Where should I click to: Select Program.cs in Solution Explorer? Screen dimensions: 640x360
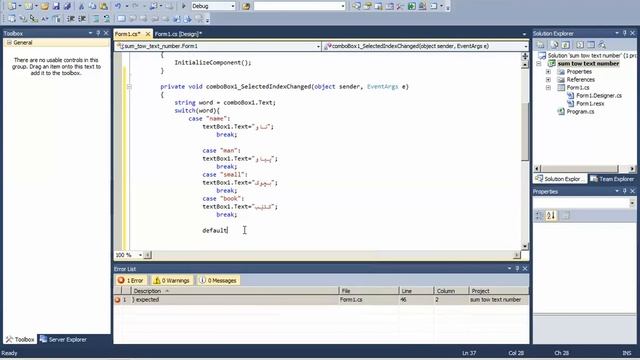(x=580, y=111)
